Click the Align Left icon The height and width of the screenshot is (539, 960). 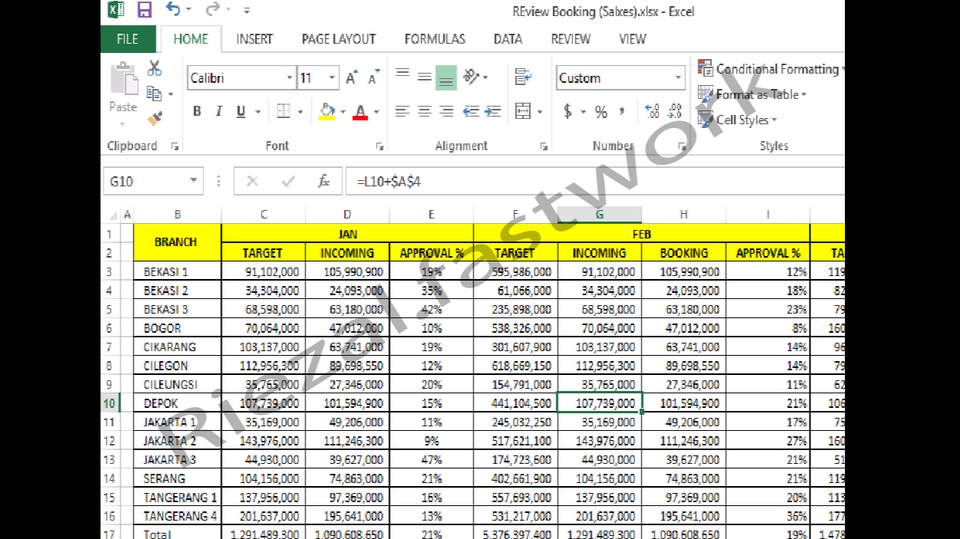tap(402, 111)
